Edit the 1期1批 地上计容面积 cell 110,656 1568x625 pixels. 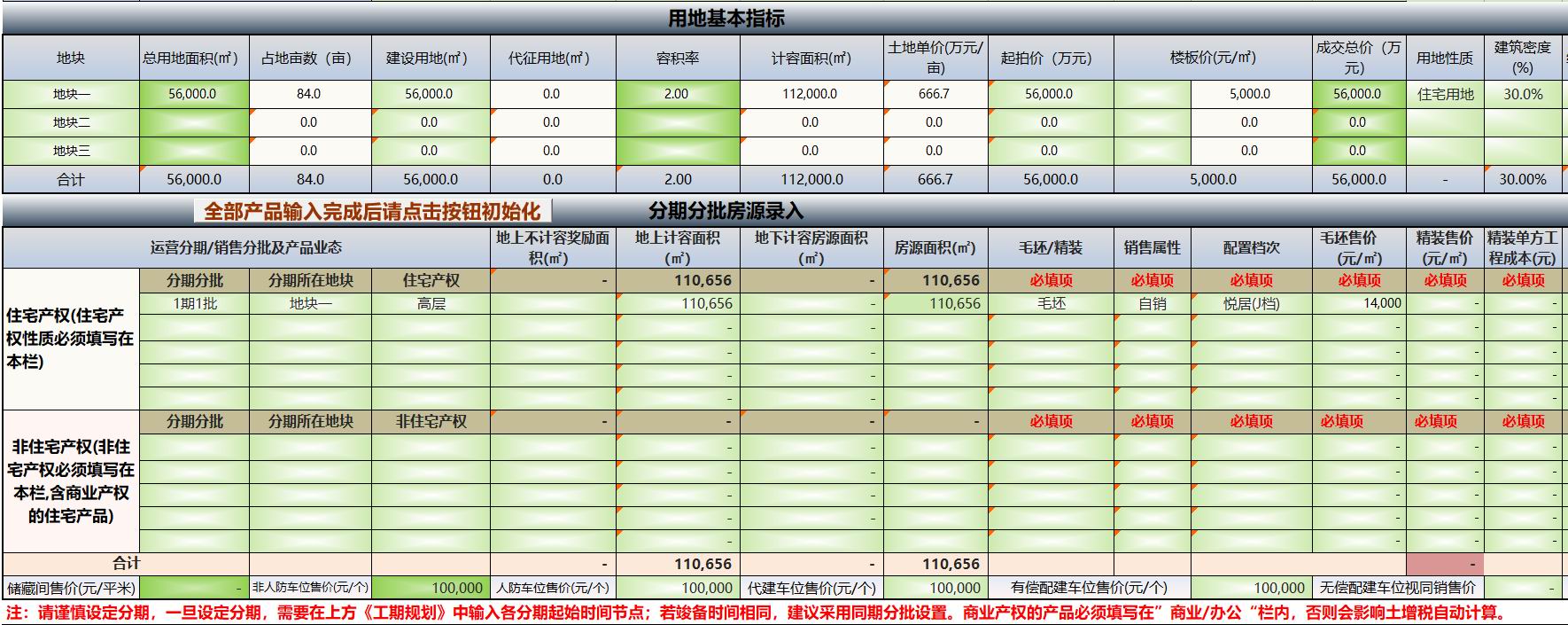pyautogui.click(x=678, y=304)
